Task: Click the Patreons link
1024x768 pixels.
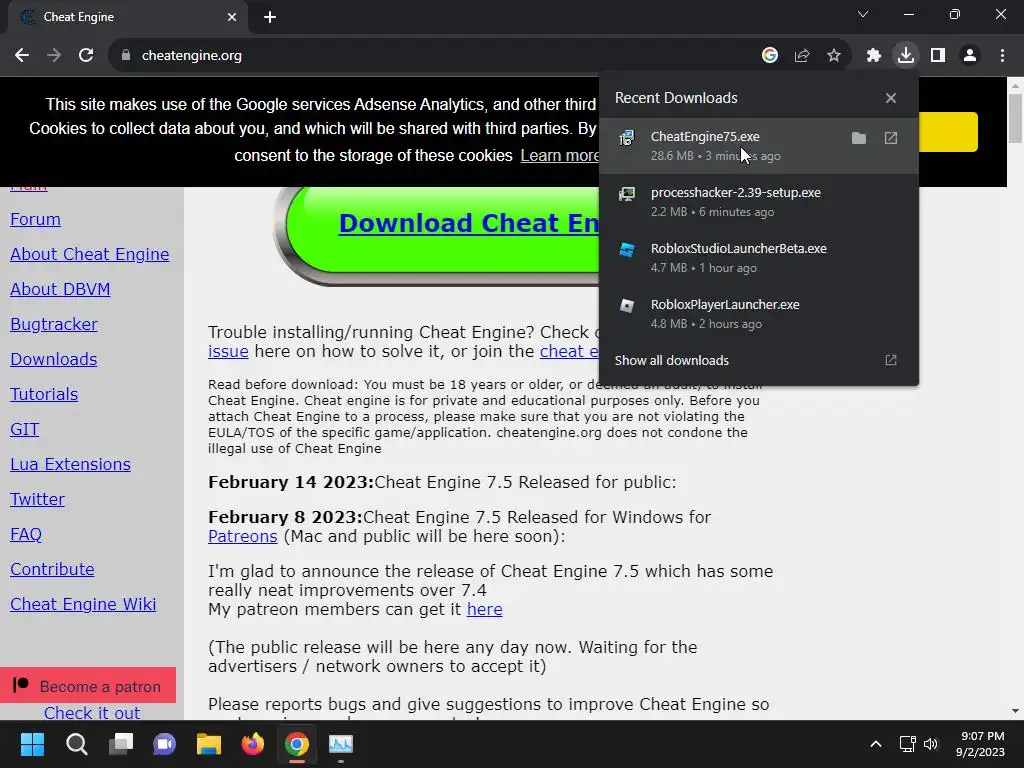Action: (x=243, y=536)
